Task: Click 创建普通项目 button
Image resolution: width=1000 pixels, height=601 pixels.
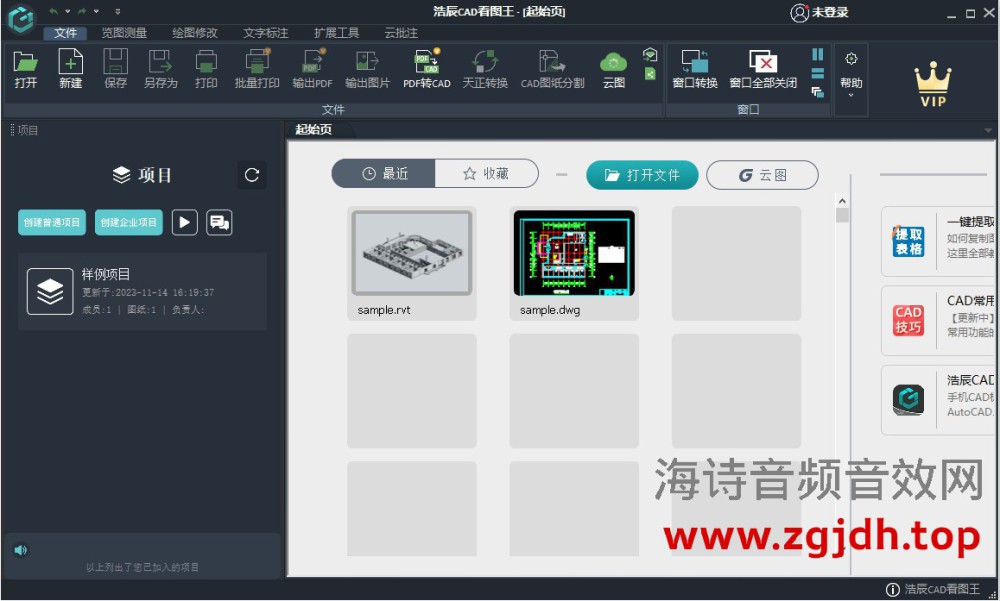Action: 52,222
